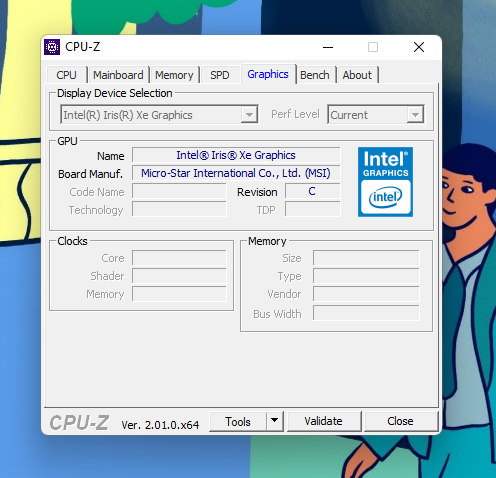Click the empty TDP field
The height and width of the screenshot is (478, 496).
pos(312,209)
